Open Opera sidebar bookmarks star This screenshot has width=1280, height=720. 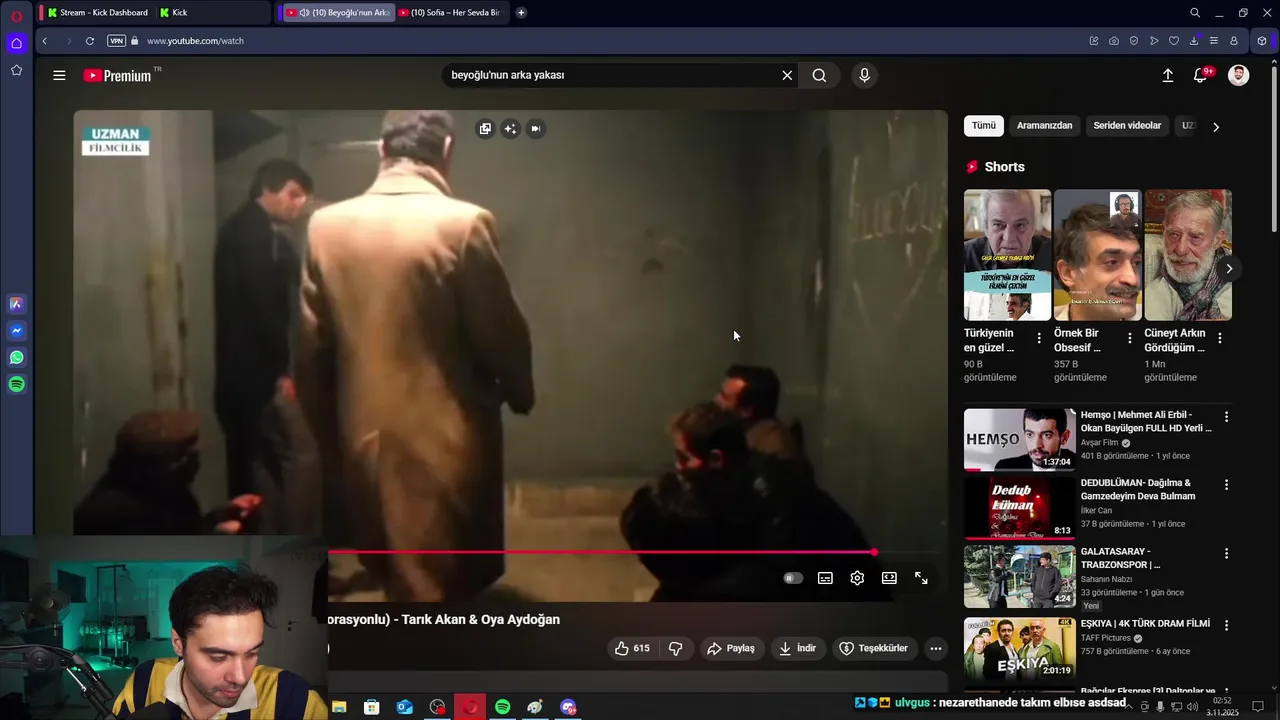(x=16, y=70)
